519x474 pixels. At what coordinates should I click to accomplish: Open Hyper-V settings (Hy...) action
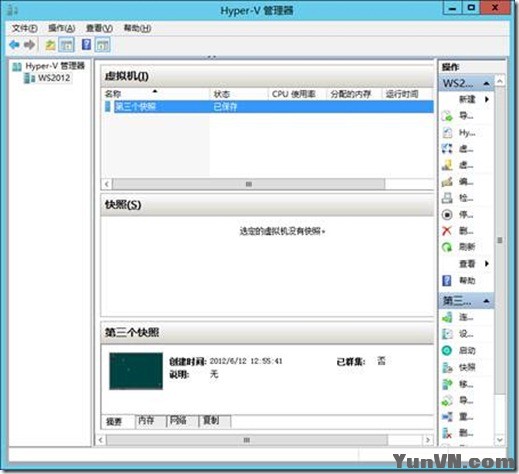click(466, 133)
